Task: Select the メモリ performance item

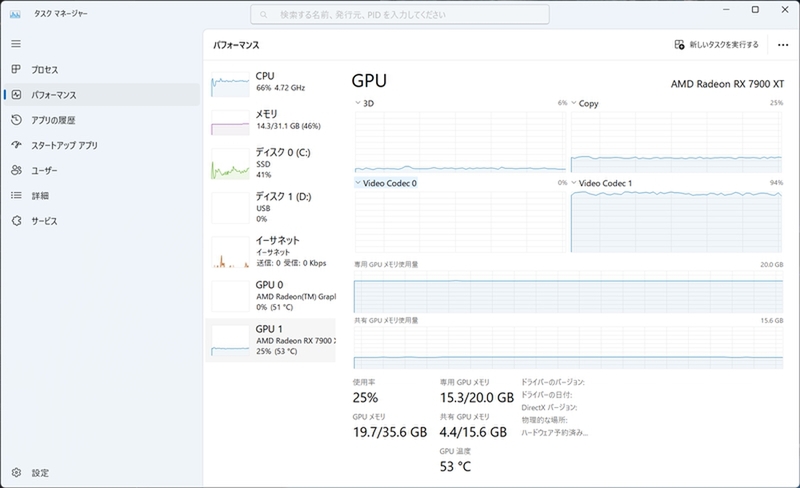Action: tap(272, 120)
